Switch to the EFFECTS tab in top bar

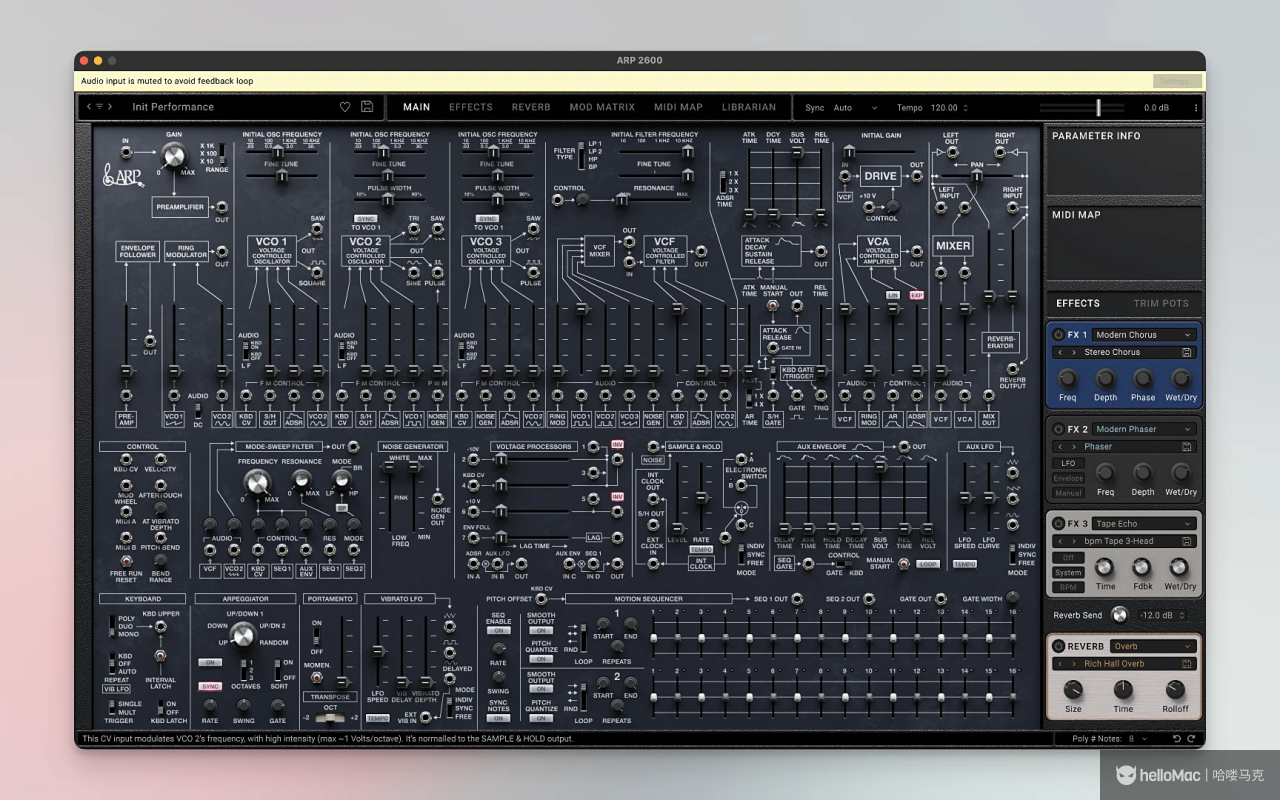coord(471,107)
